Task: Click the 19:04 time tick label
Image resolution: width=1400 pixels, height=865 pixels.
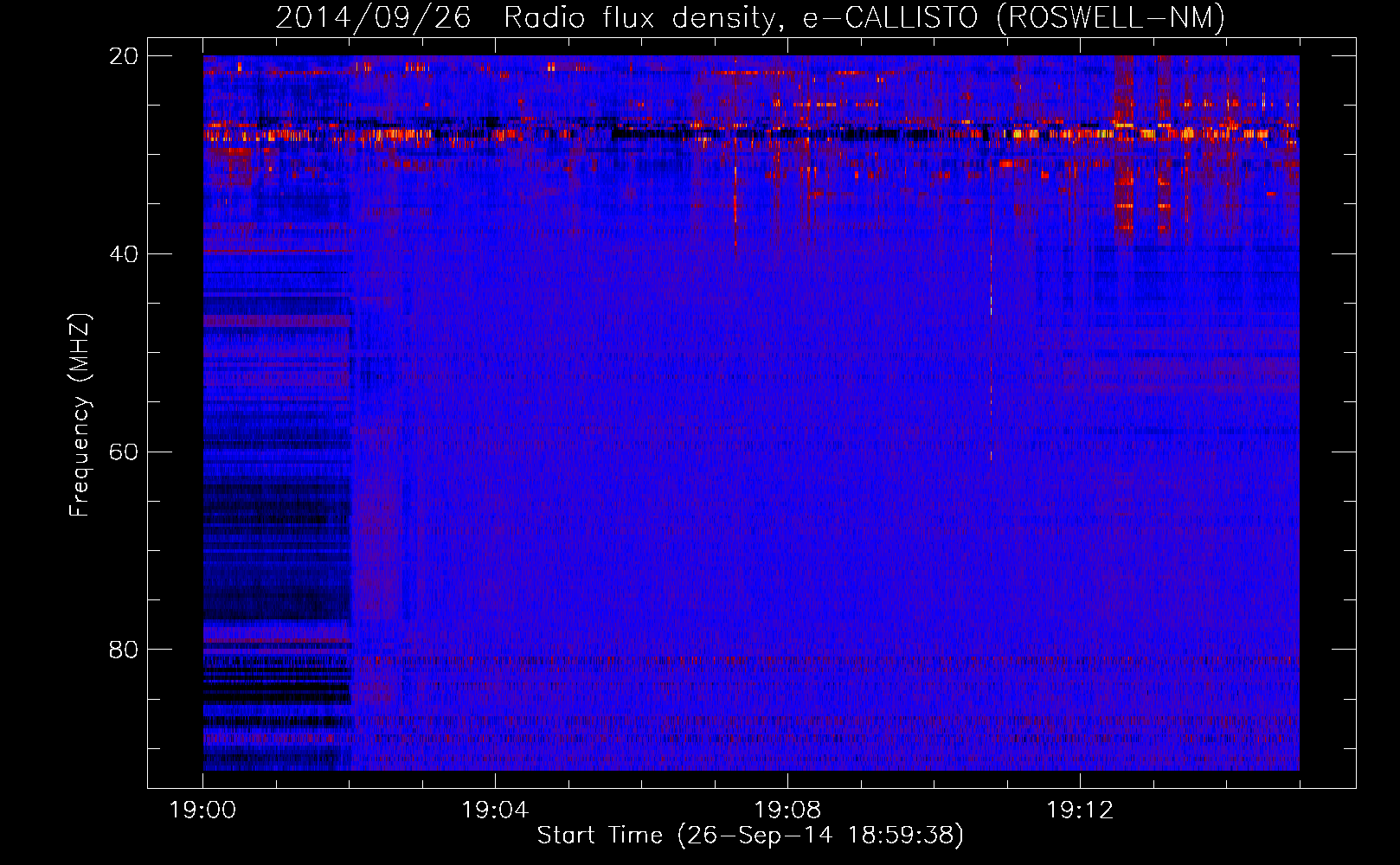Action: coord(495,810)
